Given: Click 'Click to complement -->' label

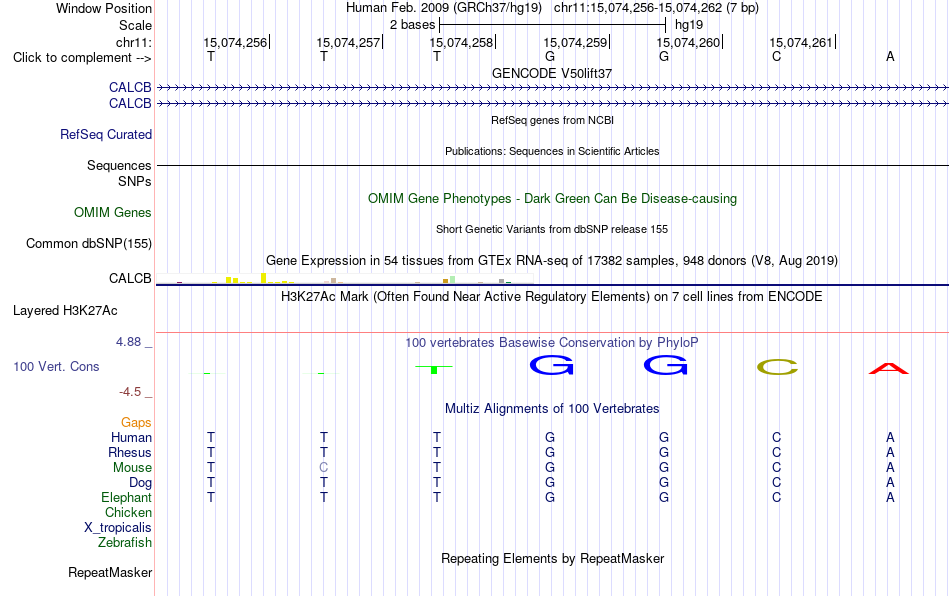Looking at the screenshot, I should (82, 58).
